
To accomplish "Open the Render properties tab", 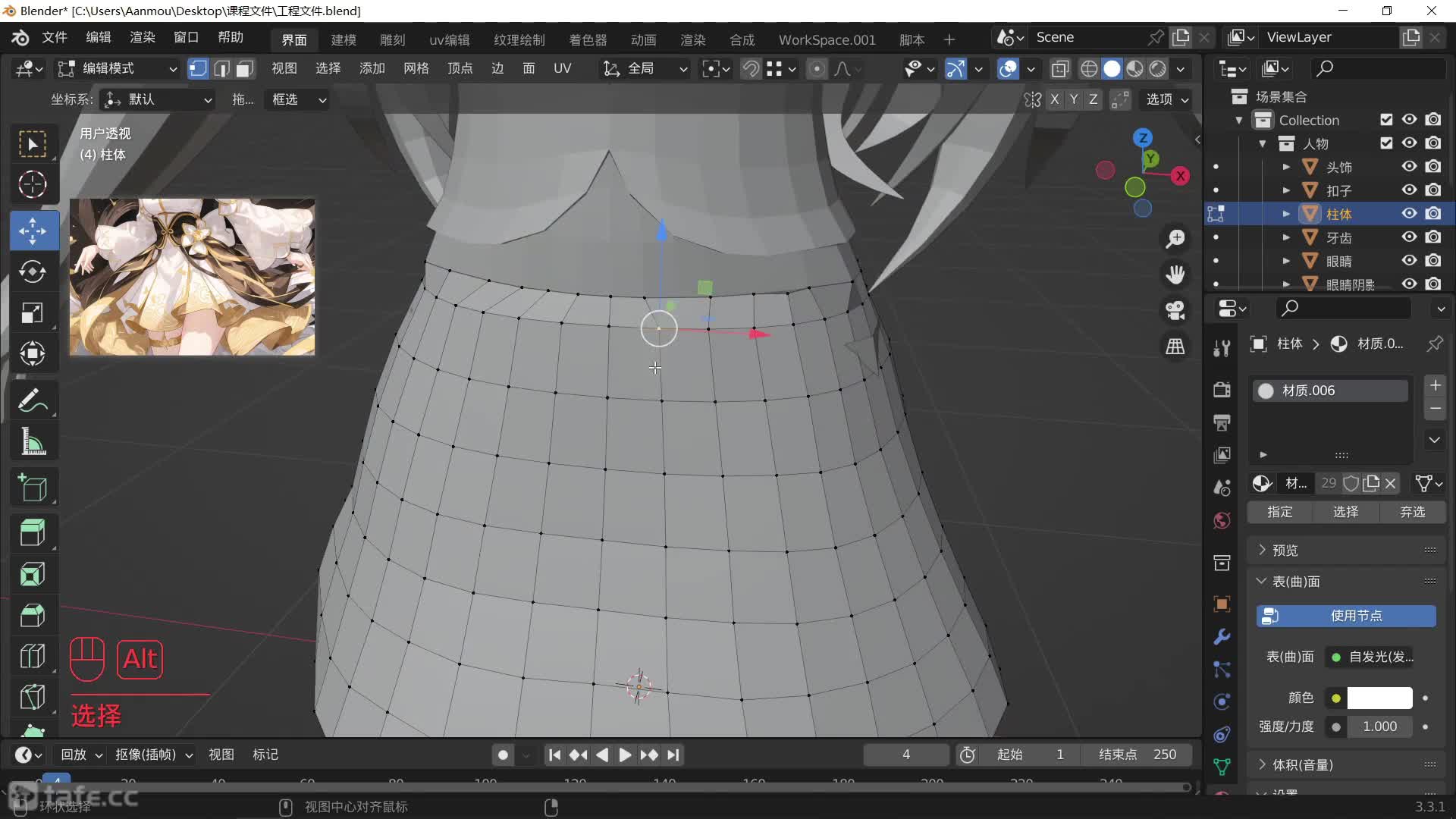I will point(1222,389).
